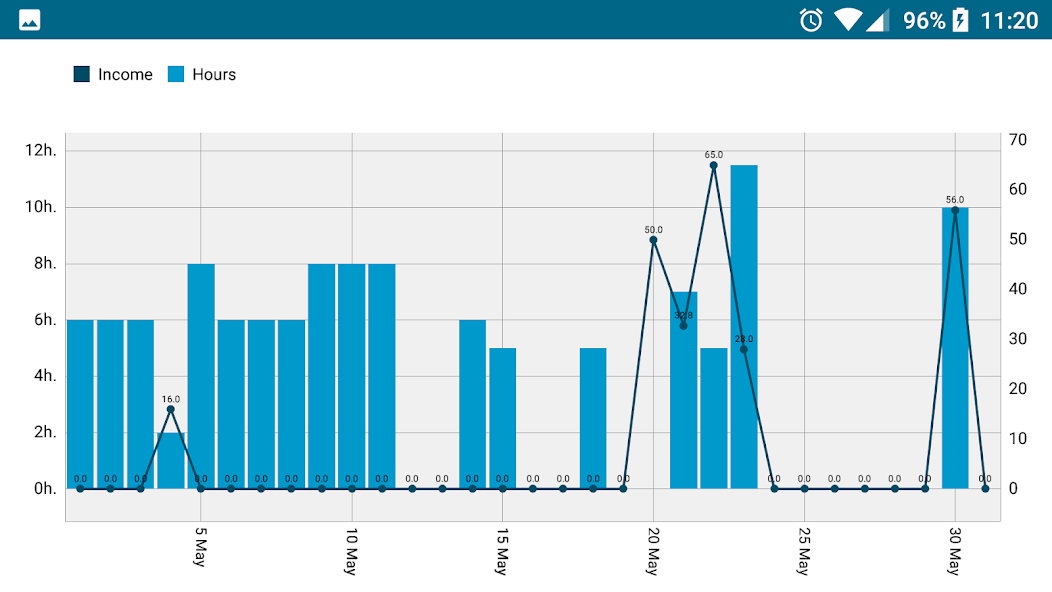The width and height of the screenshot is (1052, 592).
Task: Select the 16.0 income data point
Action: coord(171,409)
